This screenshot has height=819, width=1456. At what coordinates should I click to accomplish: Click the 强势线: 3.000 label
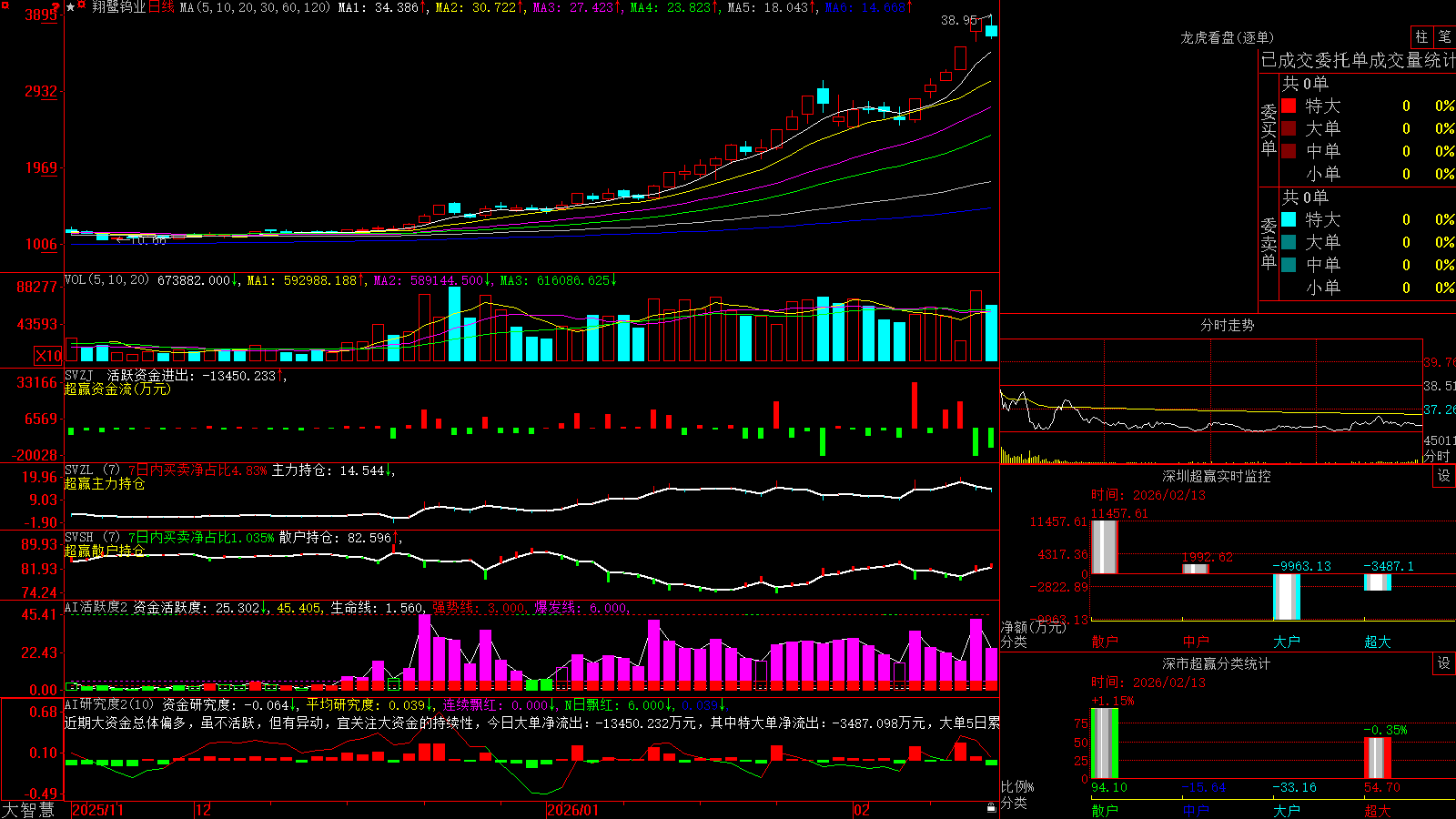(479, 607)
